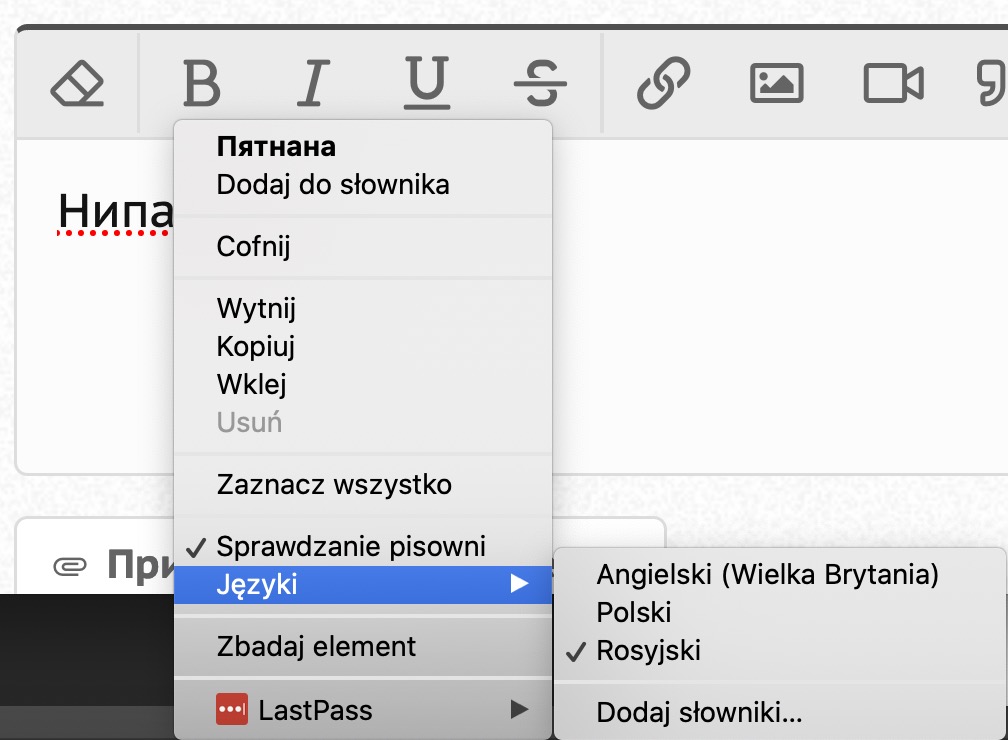1008x740 pixels.
Task: Expand the LastPass submenu
Action: [x=363, y=710]
